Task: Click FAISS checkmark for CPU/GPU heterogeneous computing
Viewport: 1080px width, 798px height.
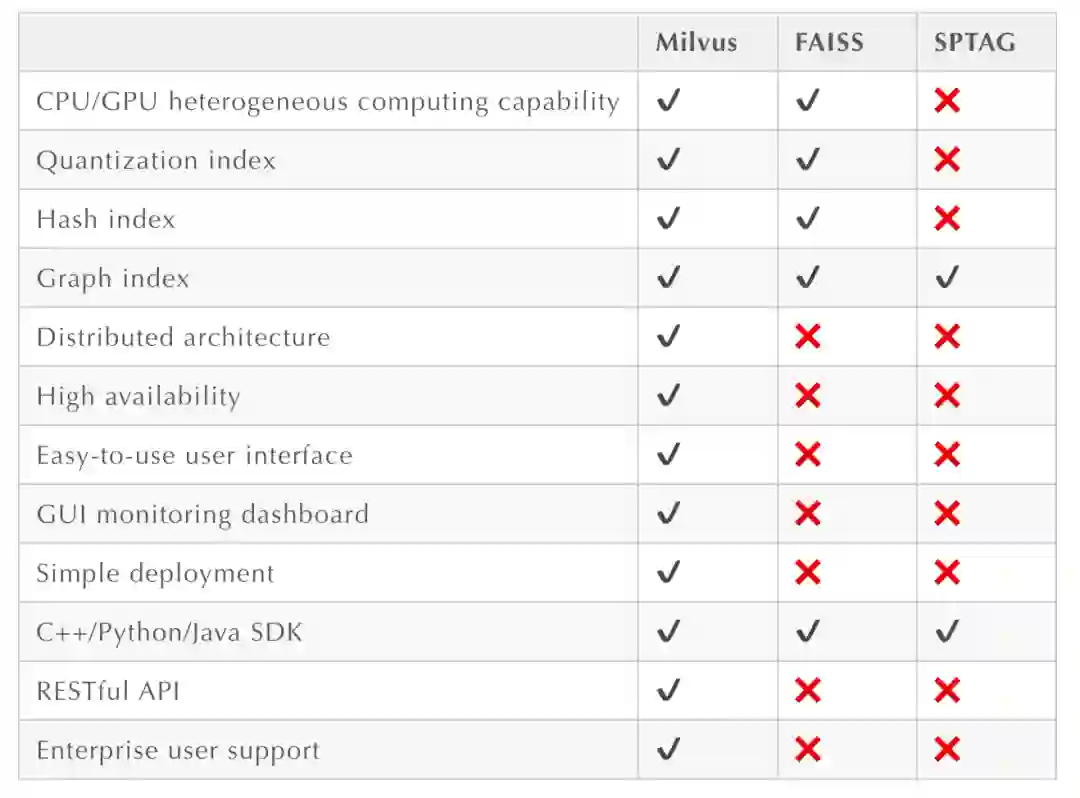Action: (x=808, y=101)
